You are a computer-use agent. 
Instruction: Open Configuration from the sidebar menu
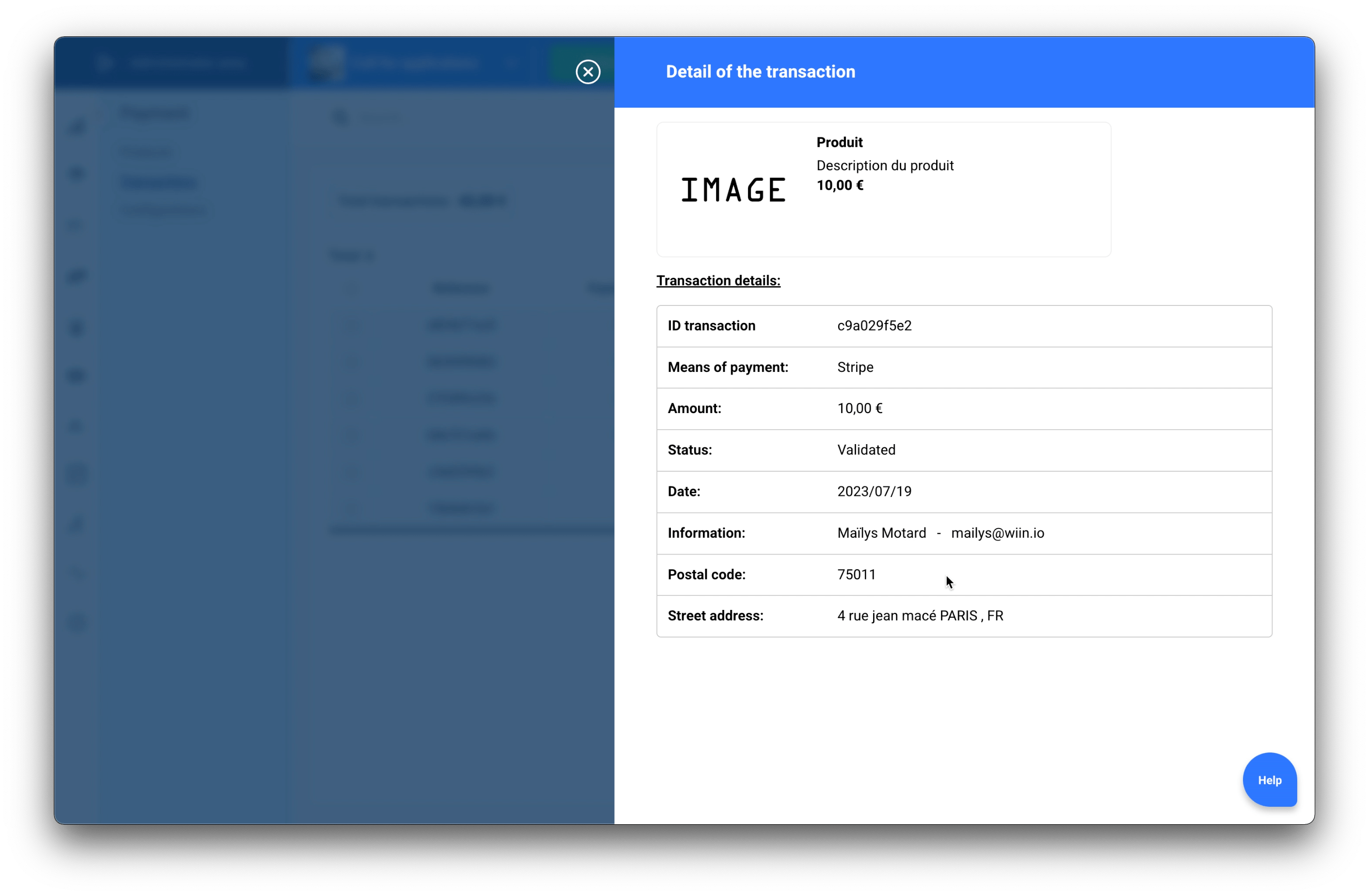163,209
